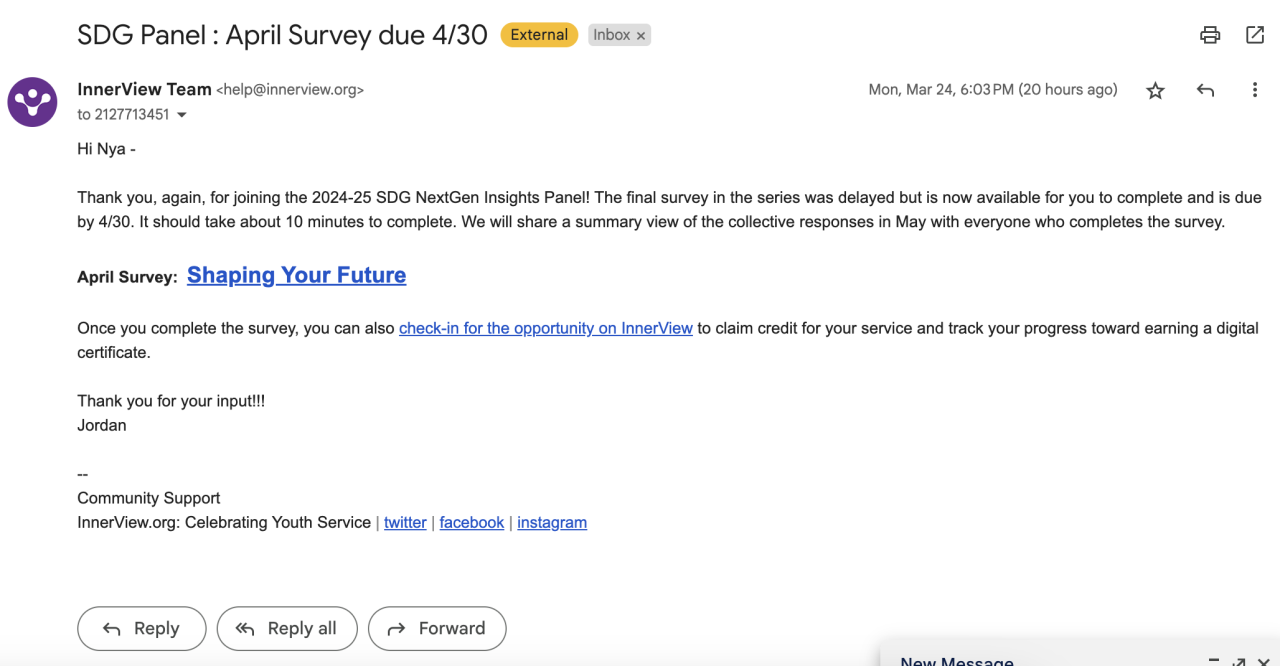1280x666 pixels.
Task: Click the External tag badge
Action: tap(539, 35)
